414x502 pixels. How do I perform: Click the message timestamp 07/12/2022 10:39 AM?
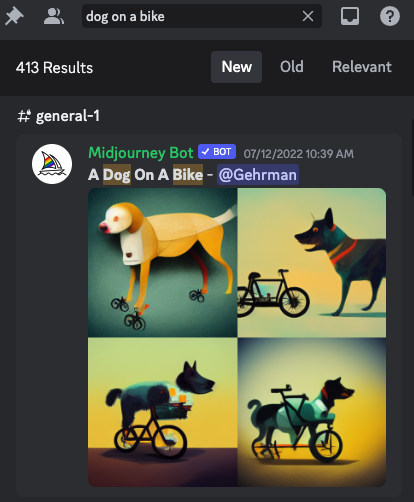[x=299, y=154]
